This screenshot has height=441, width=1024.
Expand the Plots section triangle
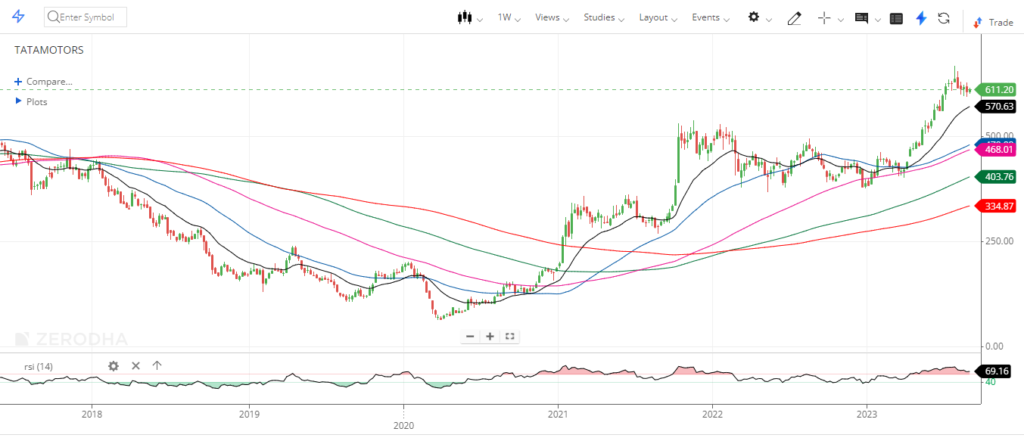tap(18, 101)
